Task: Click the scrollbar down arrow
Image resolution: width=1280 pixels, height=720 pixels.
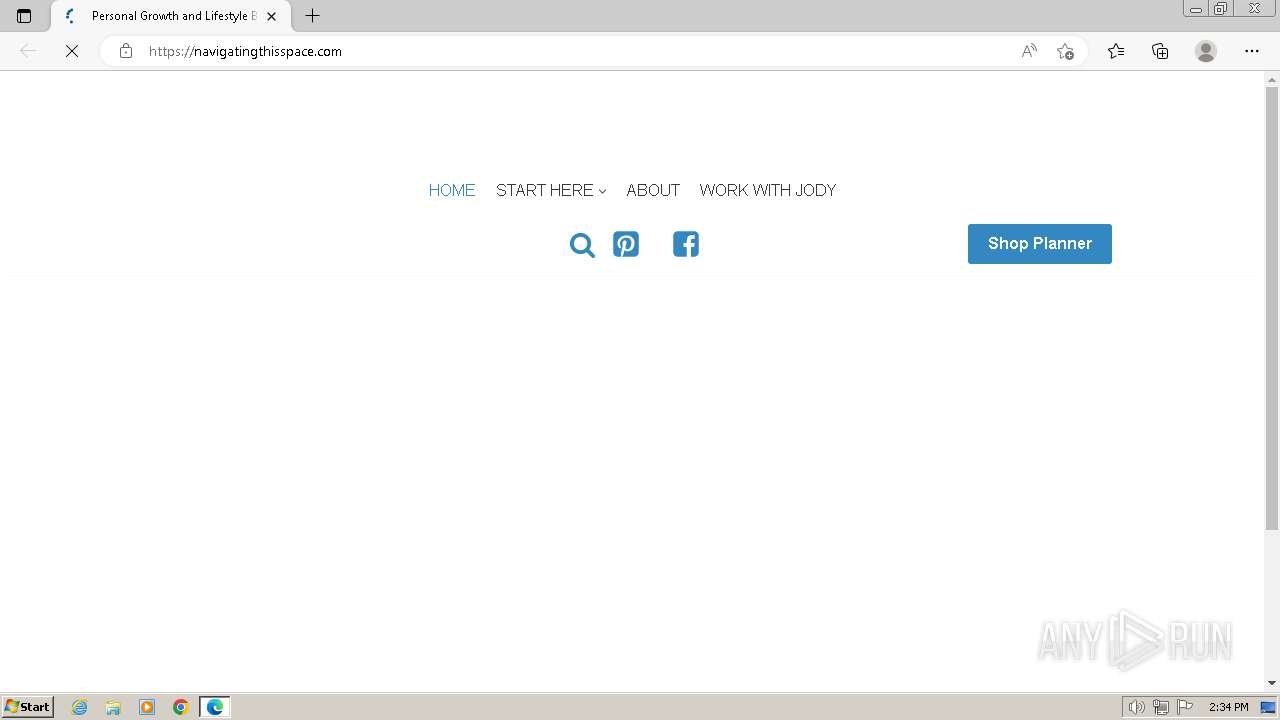Action: pyautogui.click(x=1272, y=683)
